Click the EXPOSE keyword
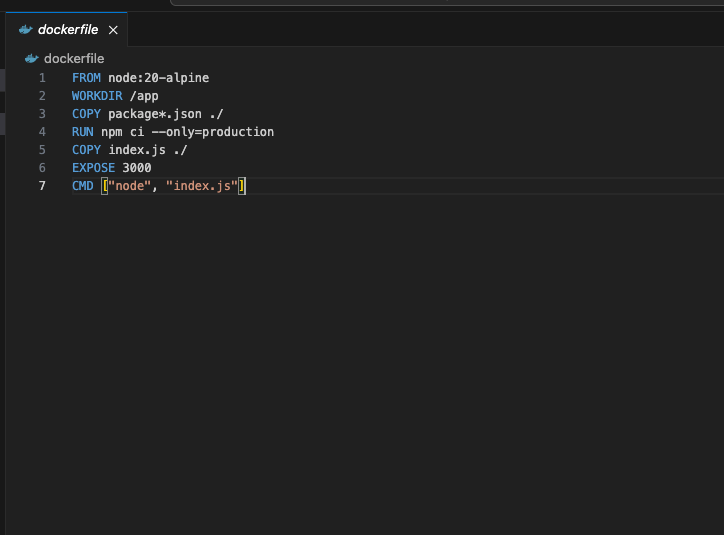The height and width of the screenshot is (535, 724). 93,168
